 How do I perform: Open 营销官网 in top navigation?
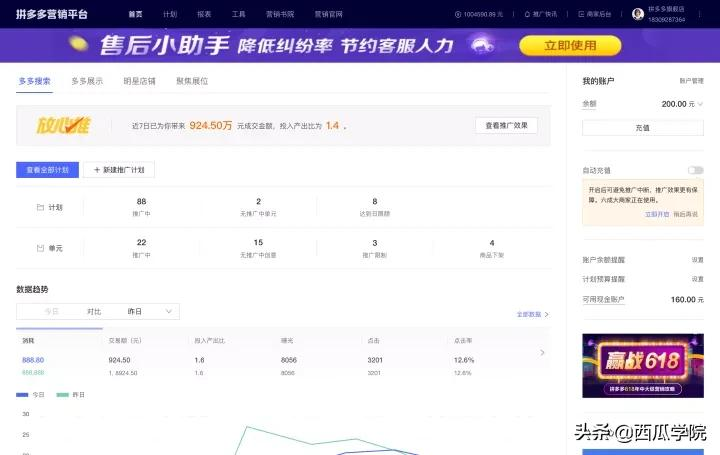pos(328,14)
